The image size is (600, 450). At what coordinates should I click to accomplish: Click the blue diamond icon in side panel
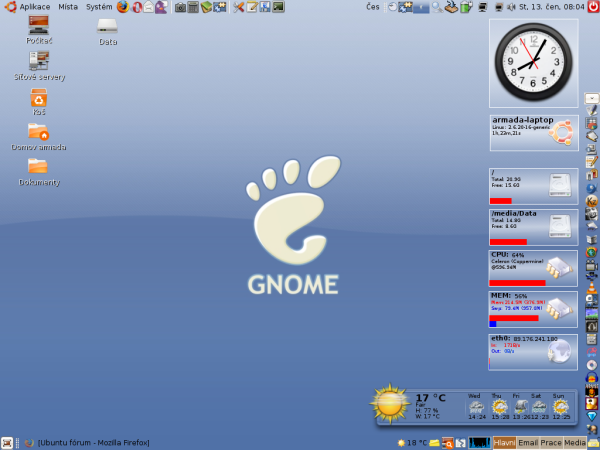click(x=592, y=416)
